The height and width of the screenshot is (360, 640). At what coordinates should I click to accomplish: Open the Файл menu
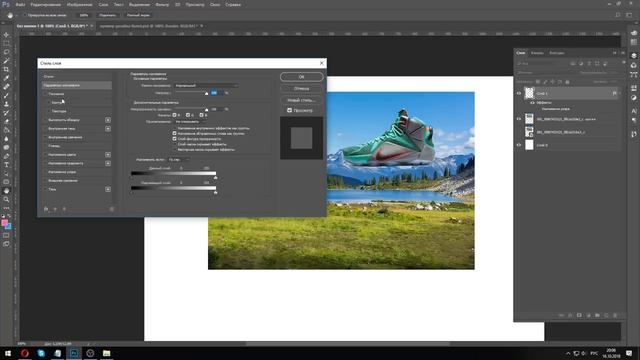[20, 4]
